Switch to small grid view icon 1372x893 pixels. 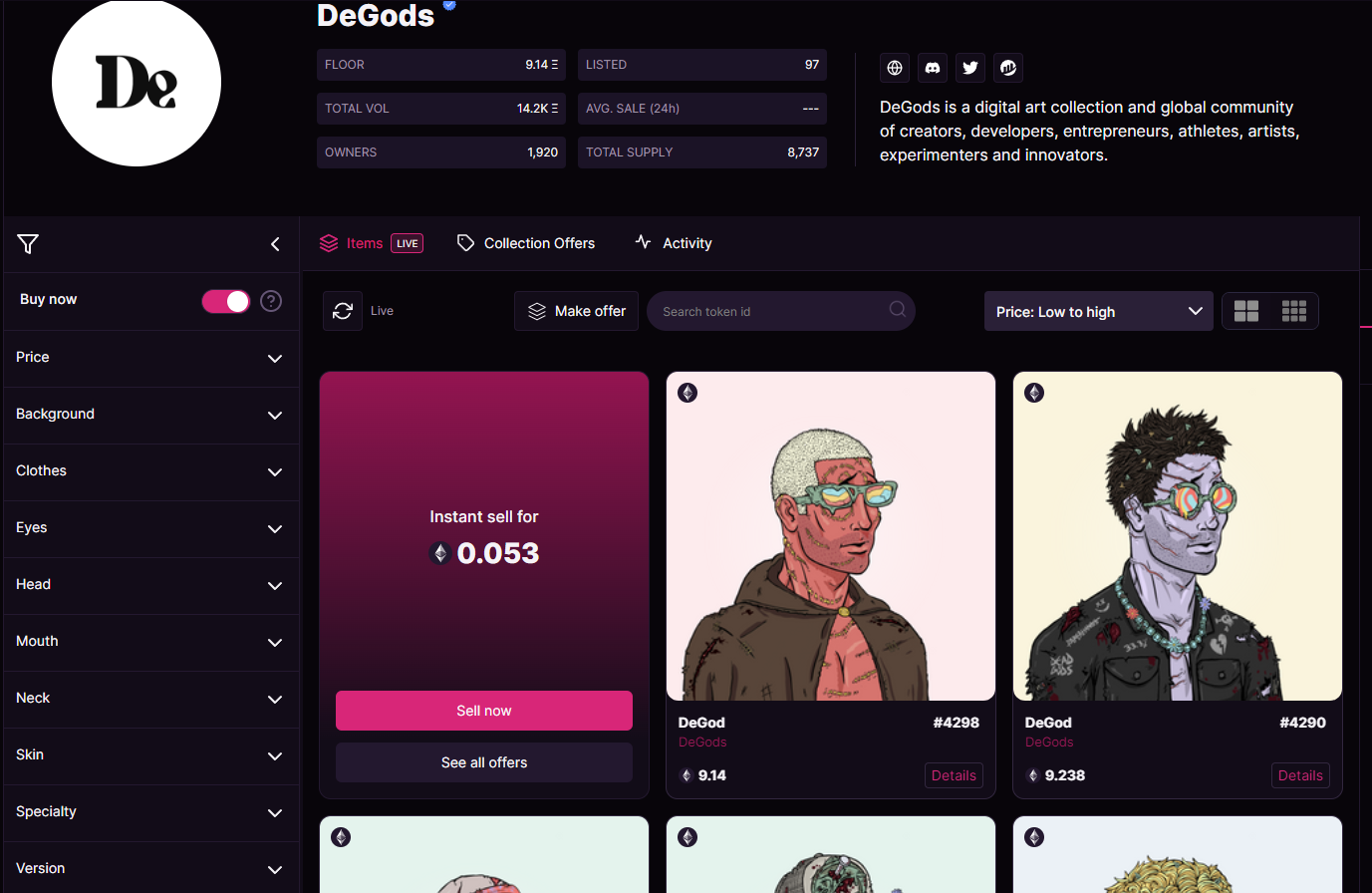click(x=1294, y=311)
